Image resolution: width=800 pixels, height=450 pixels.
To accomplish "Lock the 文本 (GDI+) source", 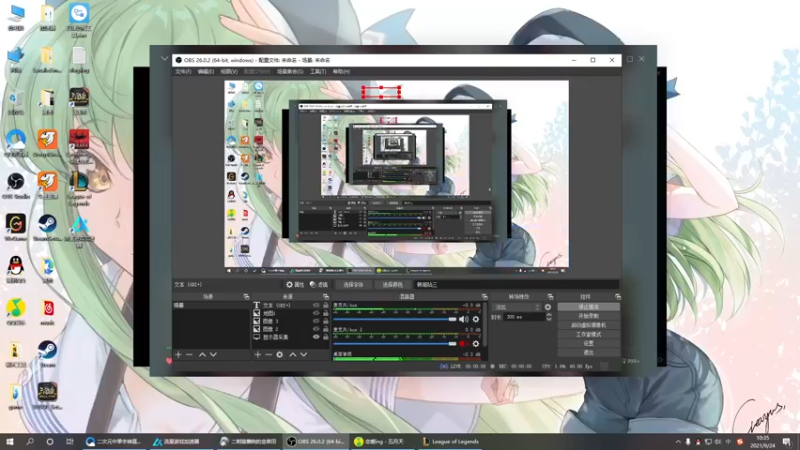I will pos(326,305).
